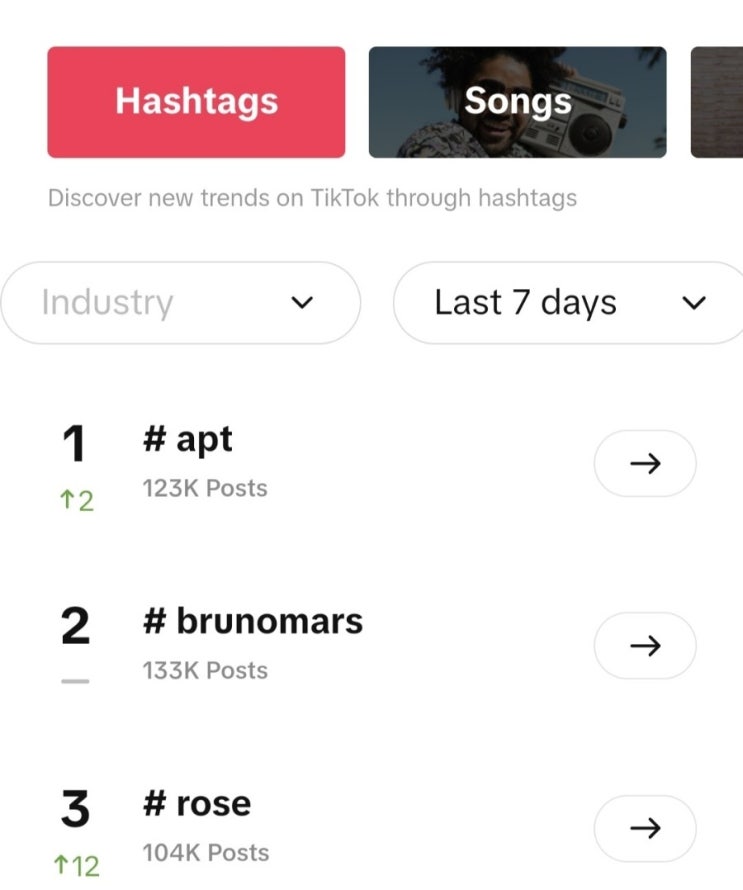Click the gray no-change dash under rank 2

tap(75, 681)
